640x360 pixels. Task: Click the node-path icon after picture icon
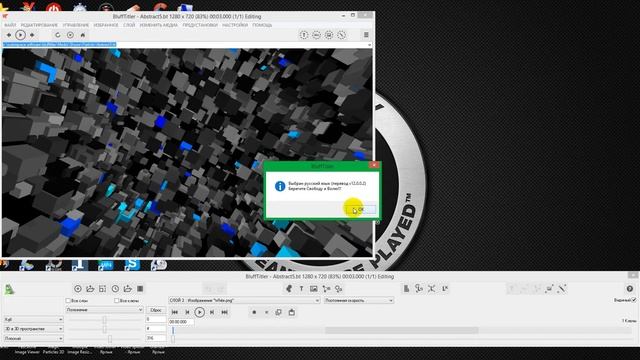[x=326, y=289]
